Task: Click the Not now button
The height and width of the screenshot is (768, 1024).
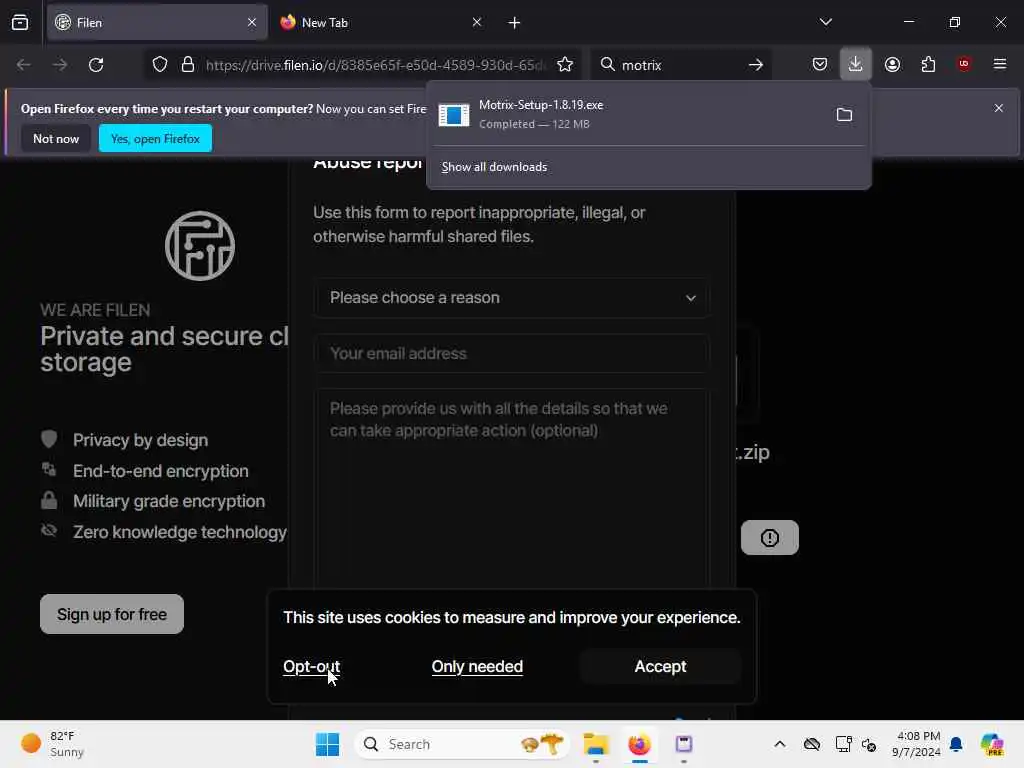Action: (56, 138)
